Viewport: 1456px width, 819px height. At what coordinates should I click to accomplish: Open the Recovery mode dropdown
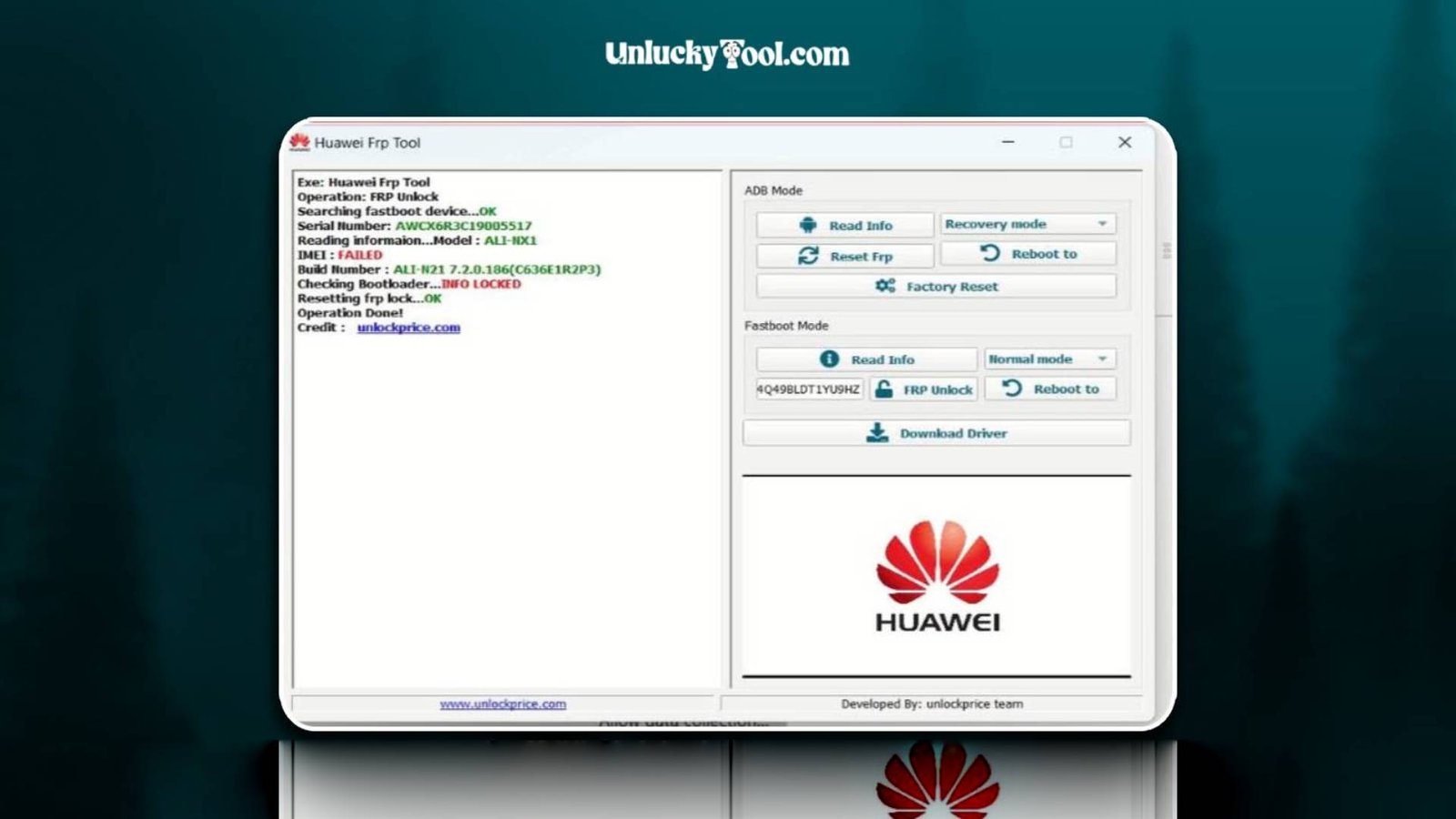1026,224
